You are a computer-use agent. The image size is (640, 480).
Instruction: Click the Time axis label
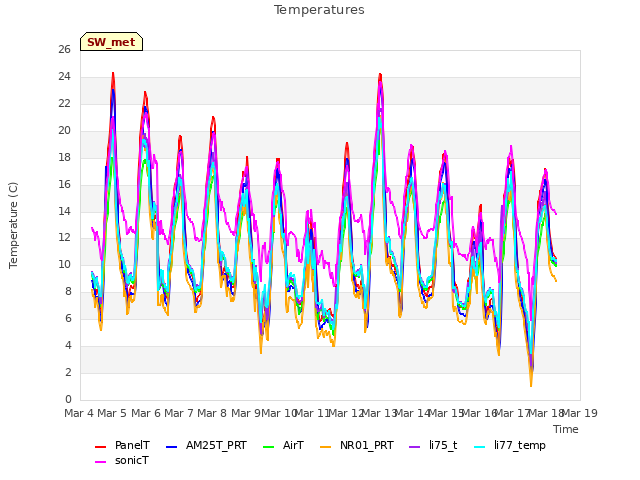(x=566, y=429)
